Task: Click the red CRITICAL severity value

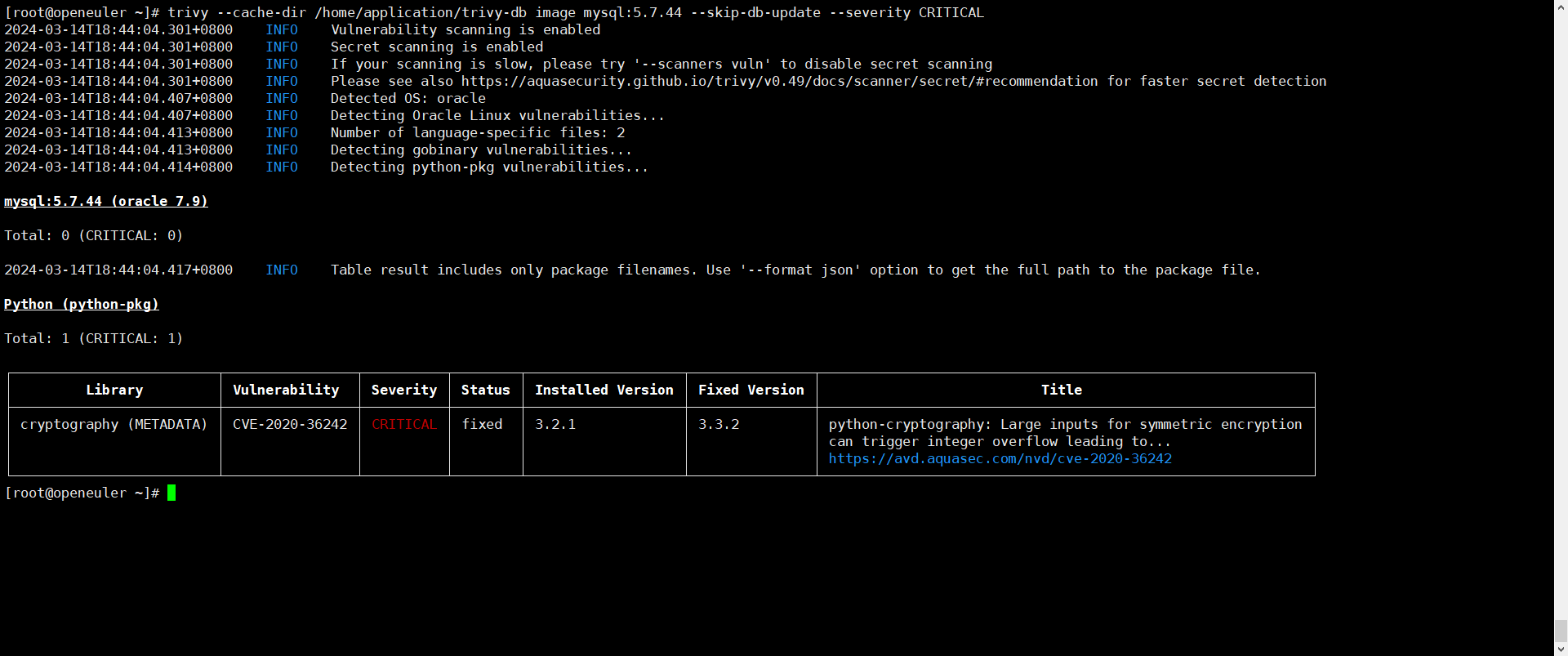Action: click(x=404, y=425)
